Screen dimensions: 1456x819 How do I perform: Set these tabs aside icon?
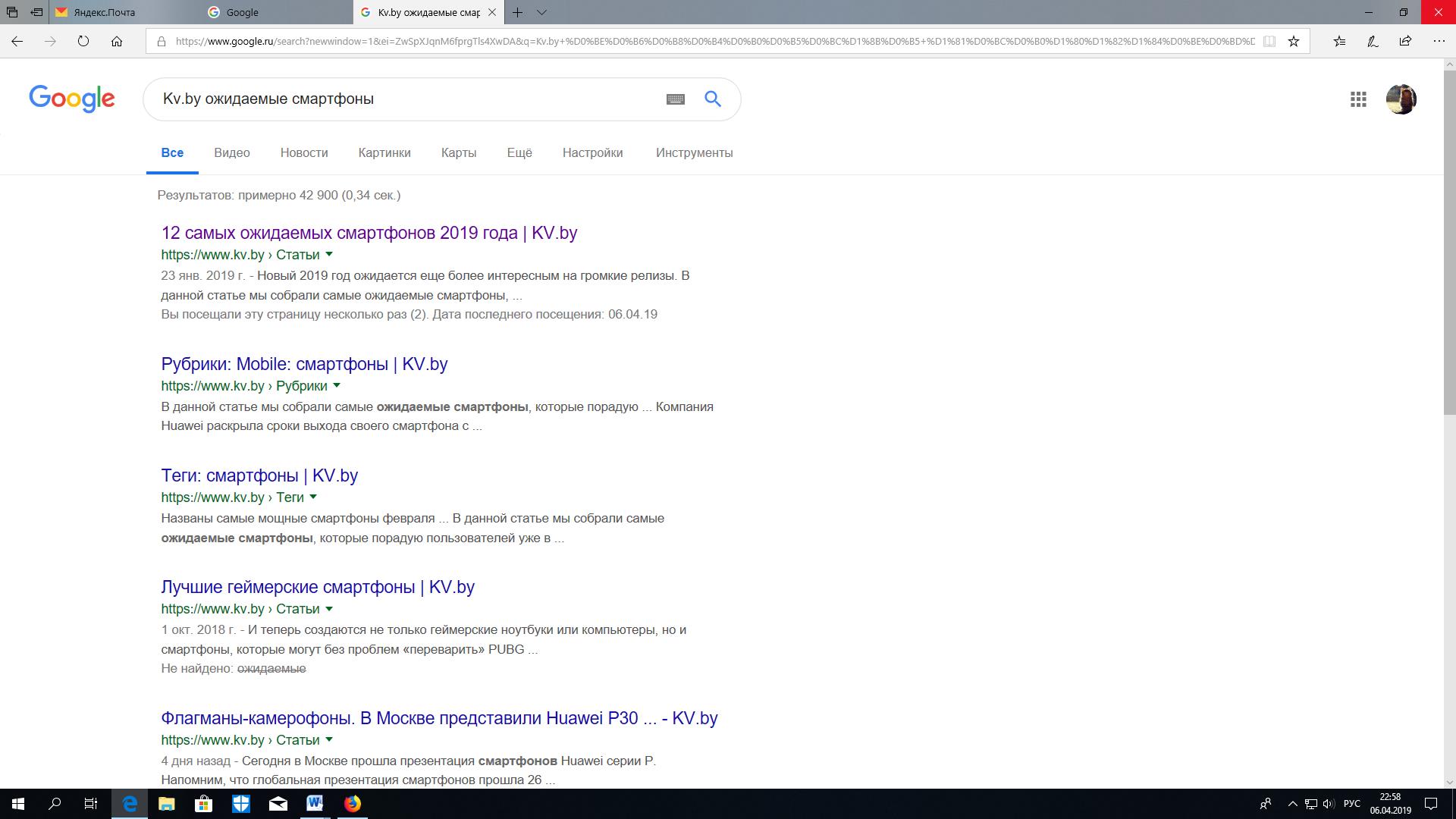point(36,12)
